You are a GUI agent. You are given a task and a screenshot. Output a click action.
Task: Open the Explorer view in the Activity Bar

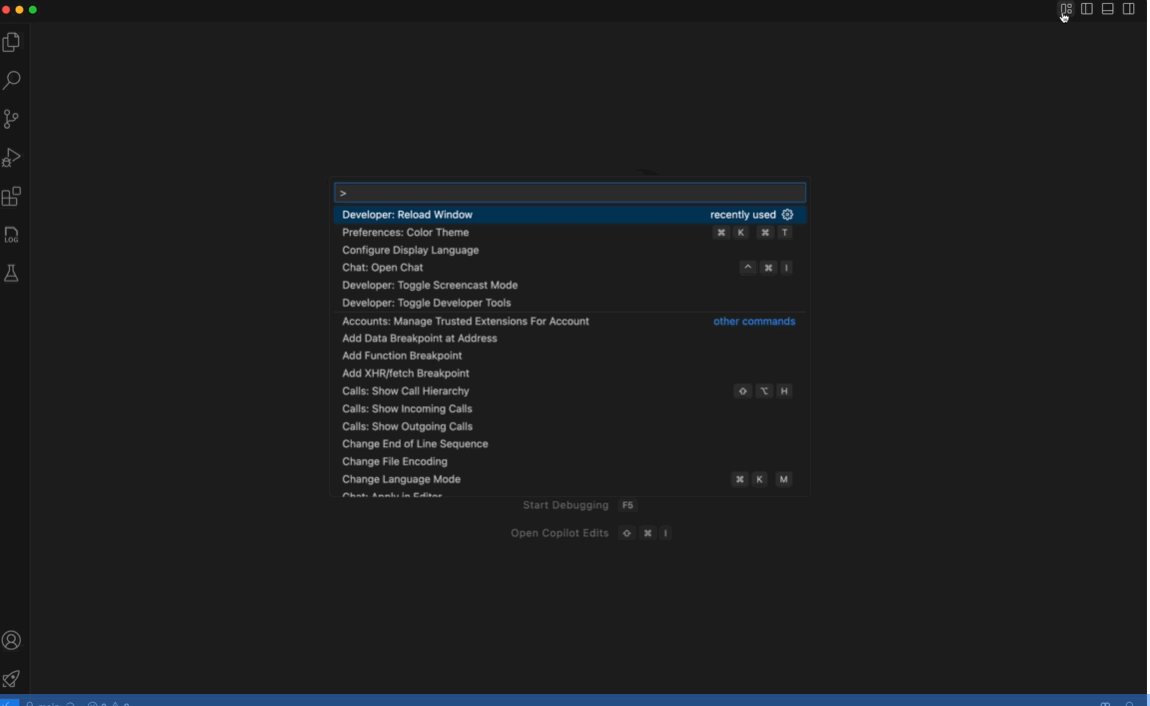pyautogui.click(x=11, y=41)
